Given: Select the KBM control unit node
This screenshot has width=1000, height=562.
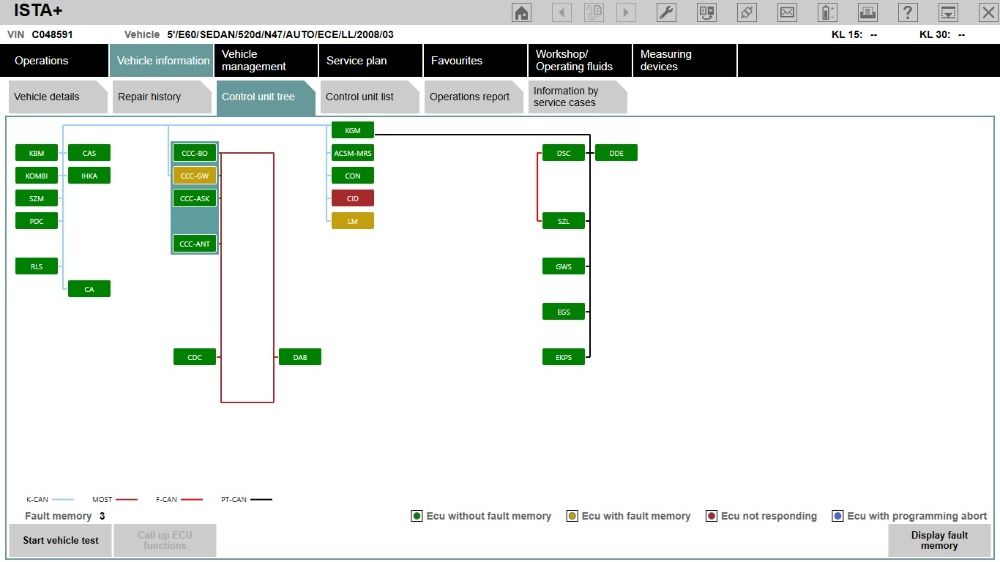Looking at the screenshot, I should click(36, 153).
